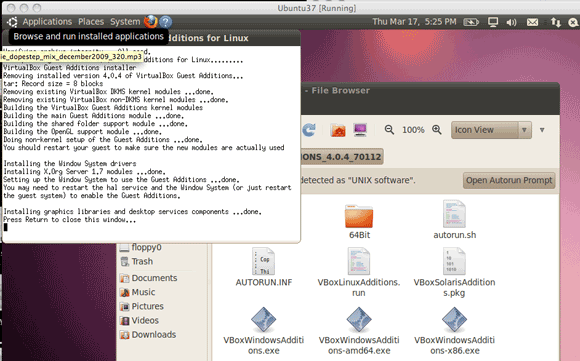Image resolution: width=580 pixels, height=361 pixels.
Task: Select the VBoxWindowsAdditions.exe file
Action: point(263,331)
